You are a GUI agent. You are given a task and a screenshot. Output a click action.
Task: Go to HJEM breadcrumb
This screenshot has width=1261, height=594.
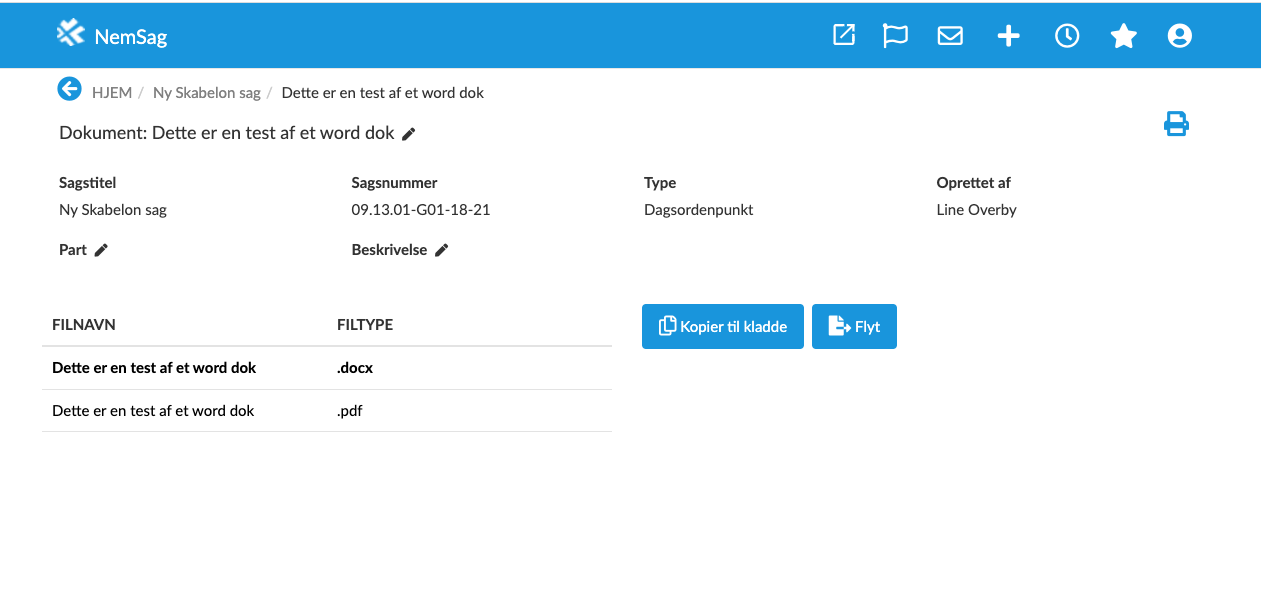tap(112, 93)
